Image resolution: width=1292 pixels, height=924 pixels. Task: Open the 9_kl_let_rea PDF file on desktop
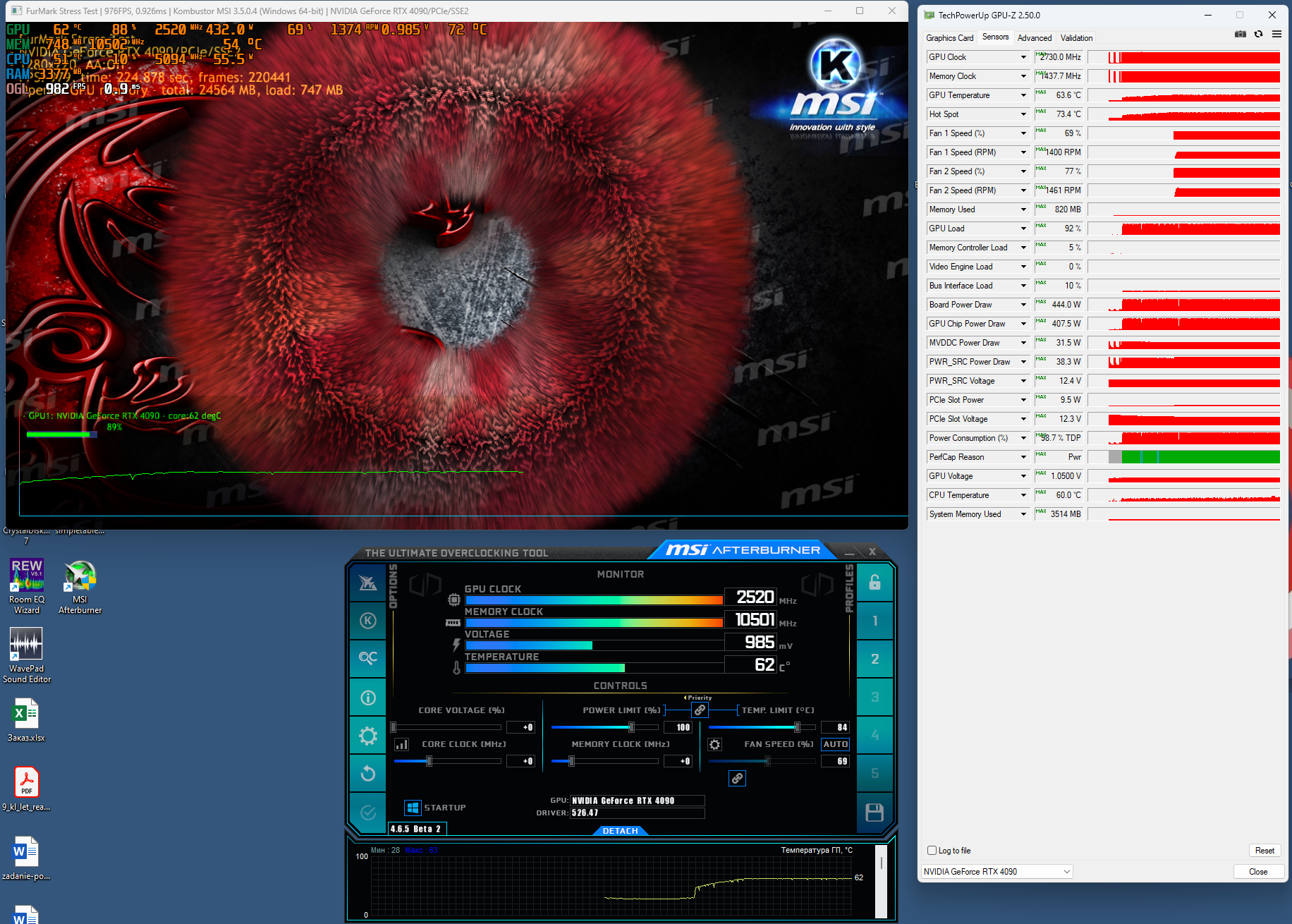(26, 789)
